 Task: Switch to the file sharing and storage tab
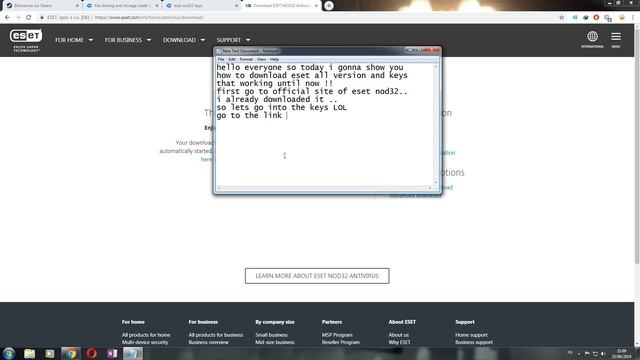122,6
